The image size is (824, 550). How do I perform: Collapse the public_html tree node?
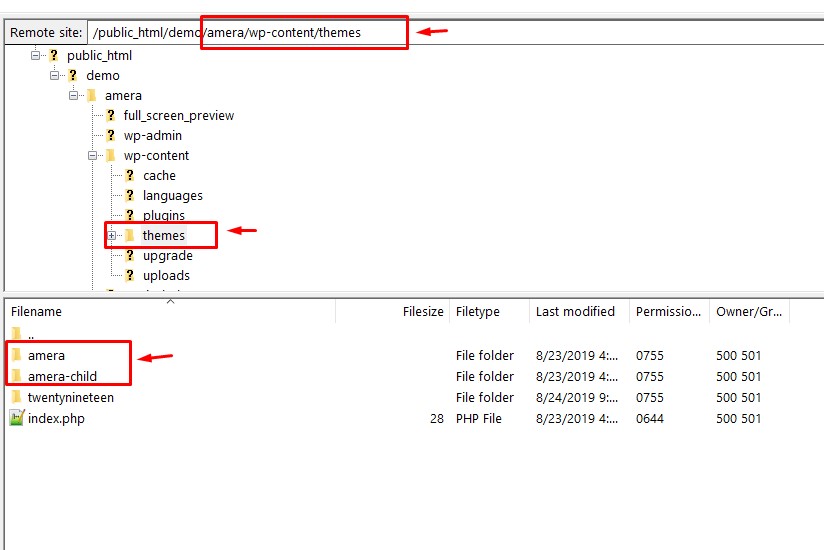pyautogui.click(x=36, y=56)
